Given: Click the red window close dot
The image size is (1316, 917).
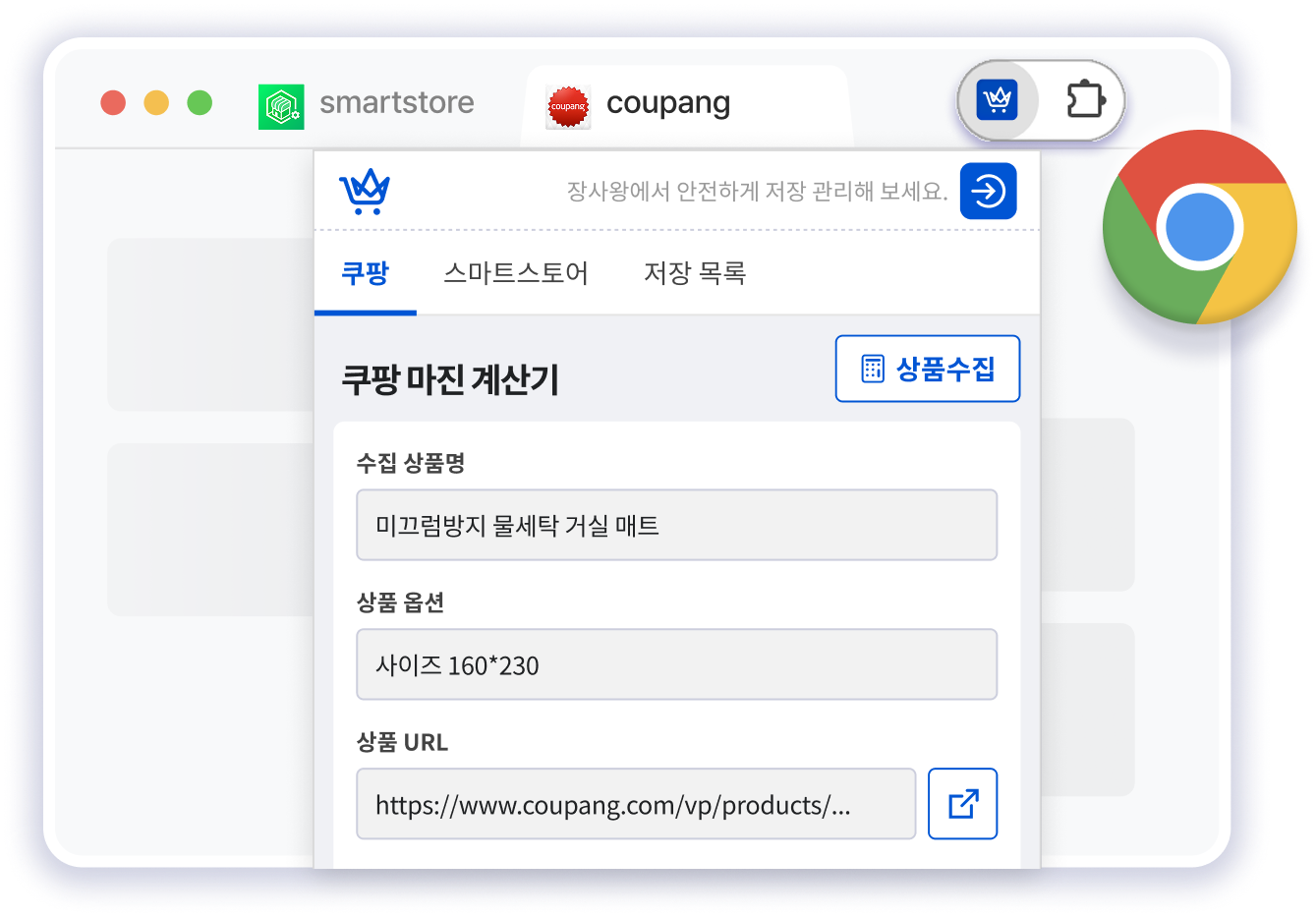Looking at the screenshot, I should [x=113, y=102].
